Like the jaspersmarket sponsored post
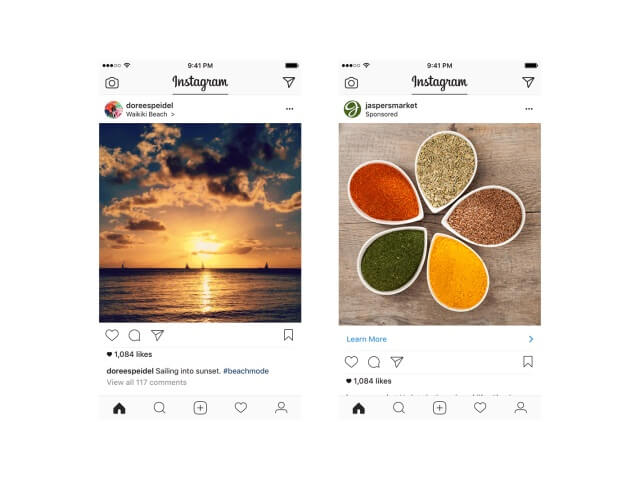This screenshot has height=480, width=640. click(351, 362)
